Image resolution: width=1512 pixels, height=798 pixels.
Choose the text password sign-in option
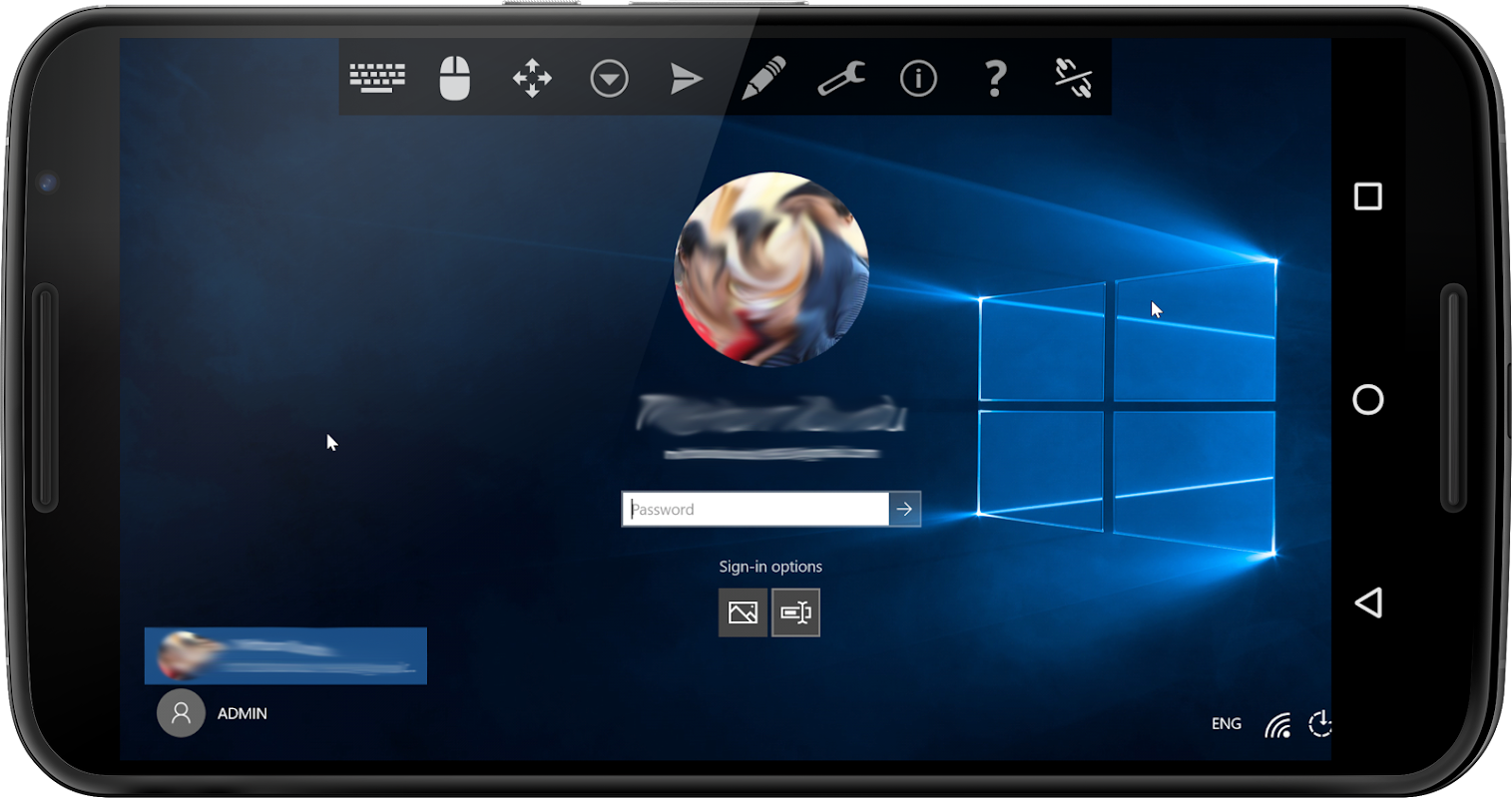(795, 612)
